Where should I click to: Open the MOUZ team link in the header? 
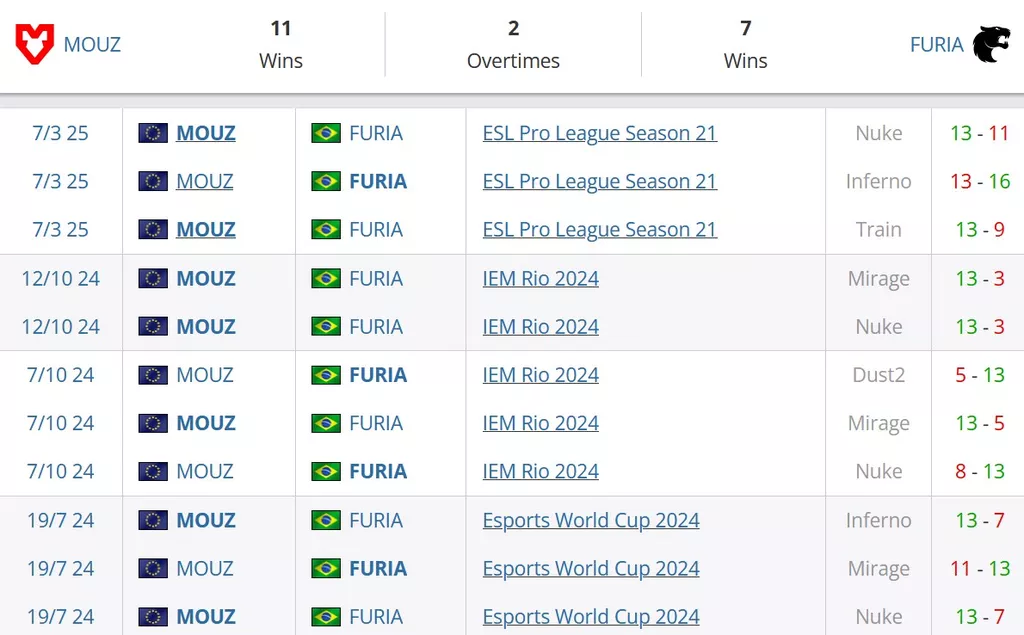point(92,44)
